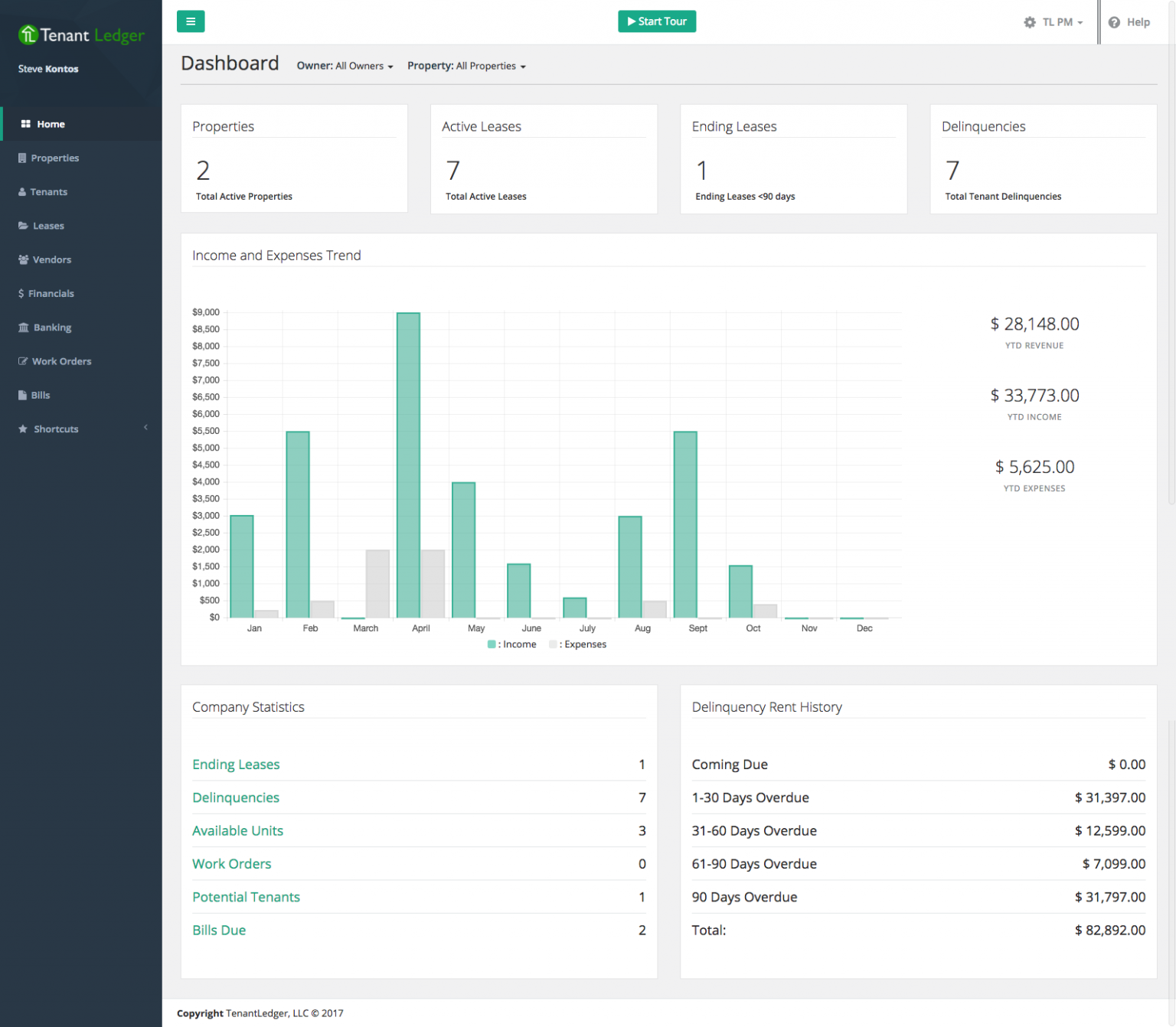Click the green hamburger menu button
The height and width of the screenshot is (1027, 1176).
coord(191,21)
